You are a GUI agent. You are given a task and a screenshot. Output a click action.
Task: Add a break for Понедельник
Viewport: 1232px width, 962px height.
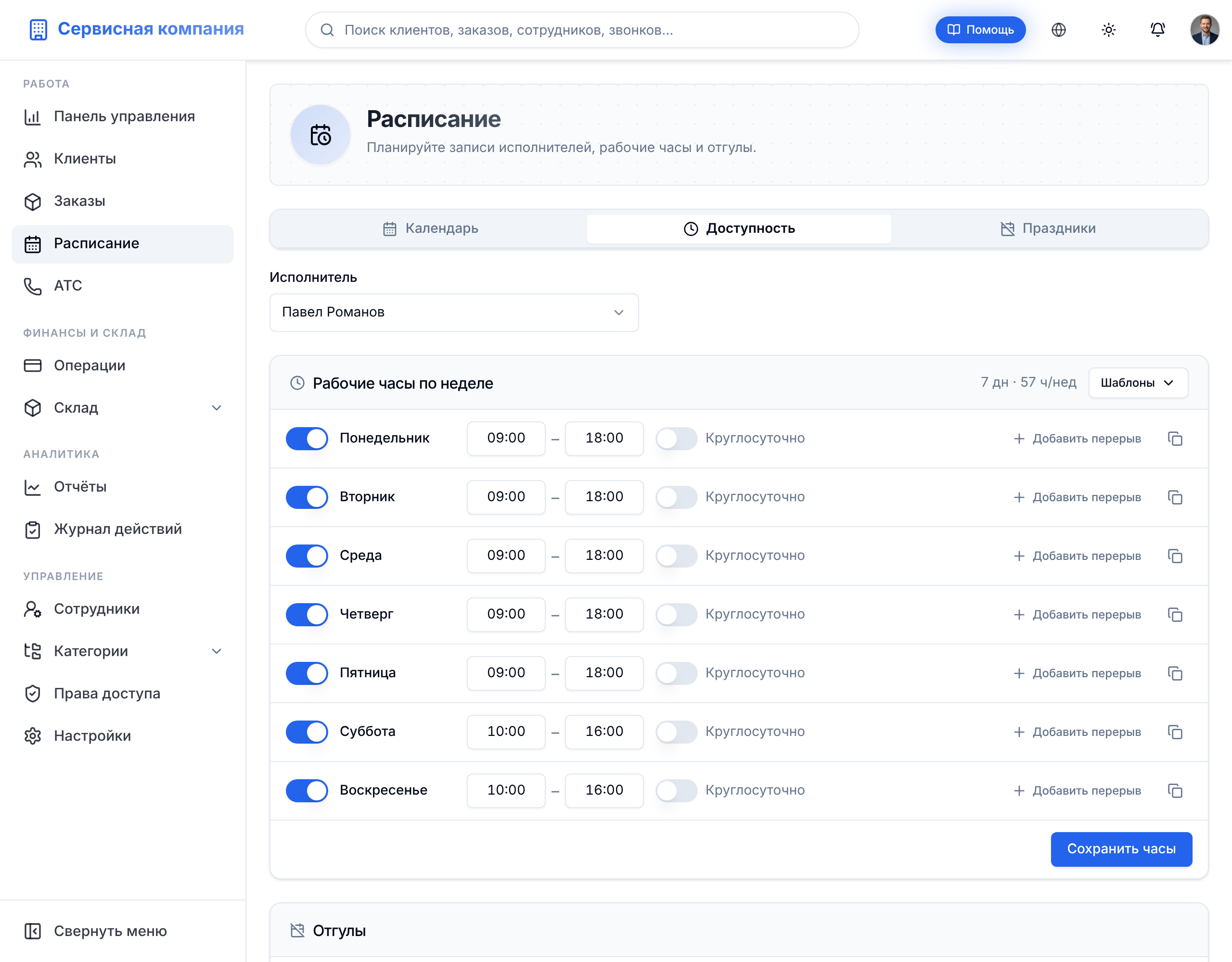click(x=1077, y=439)
